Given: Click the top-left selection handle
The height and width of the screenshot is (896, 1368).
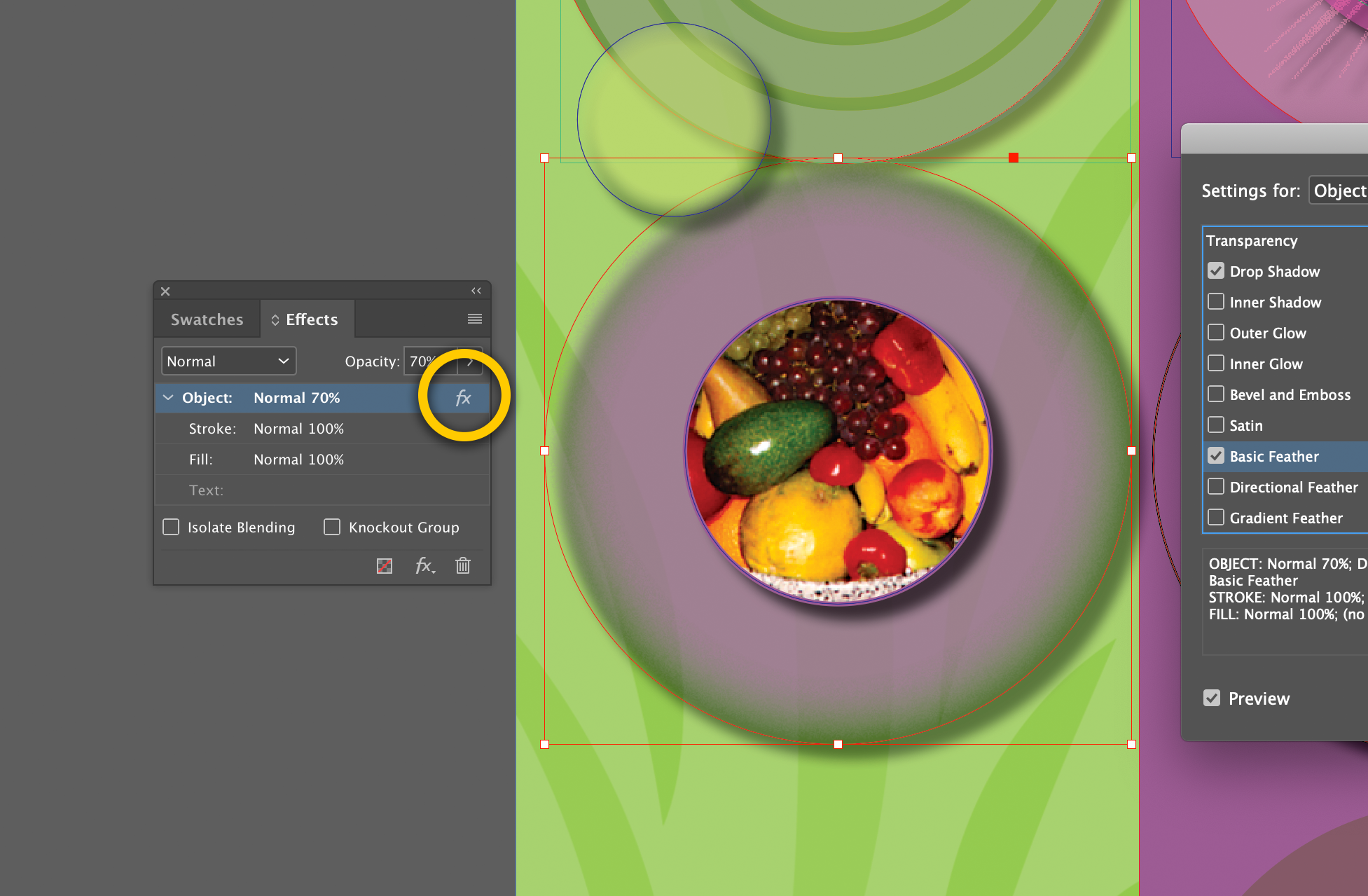Looking at the screenshot, I should (x=545, y=158).
